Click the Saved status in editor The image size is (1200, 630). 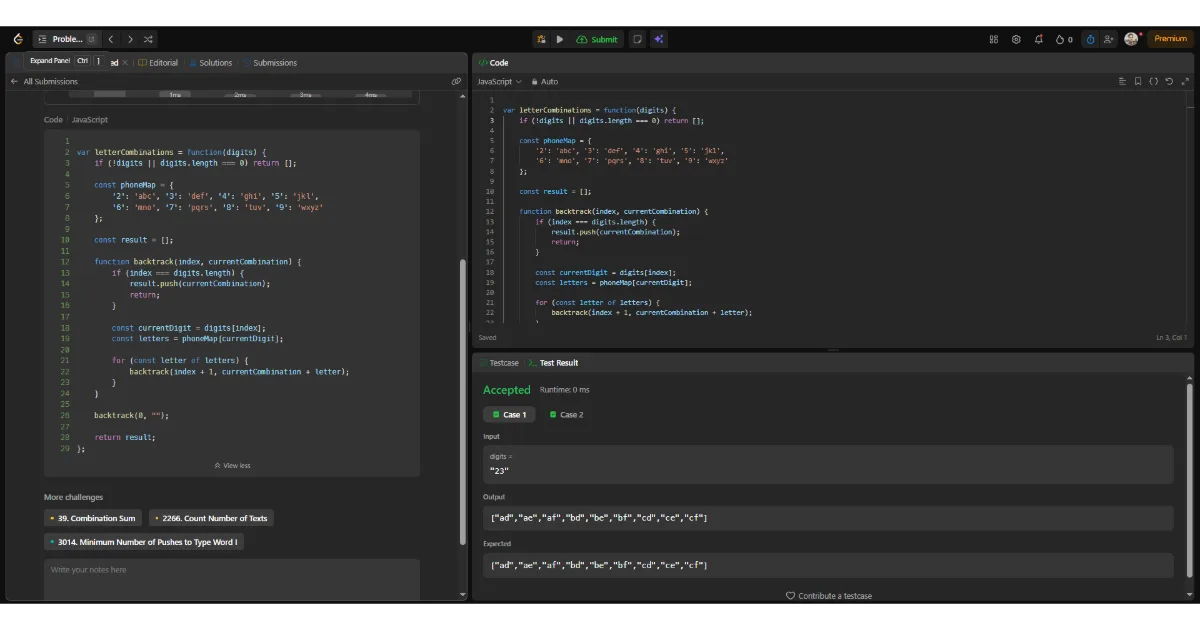click(487, 338)
